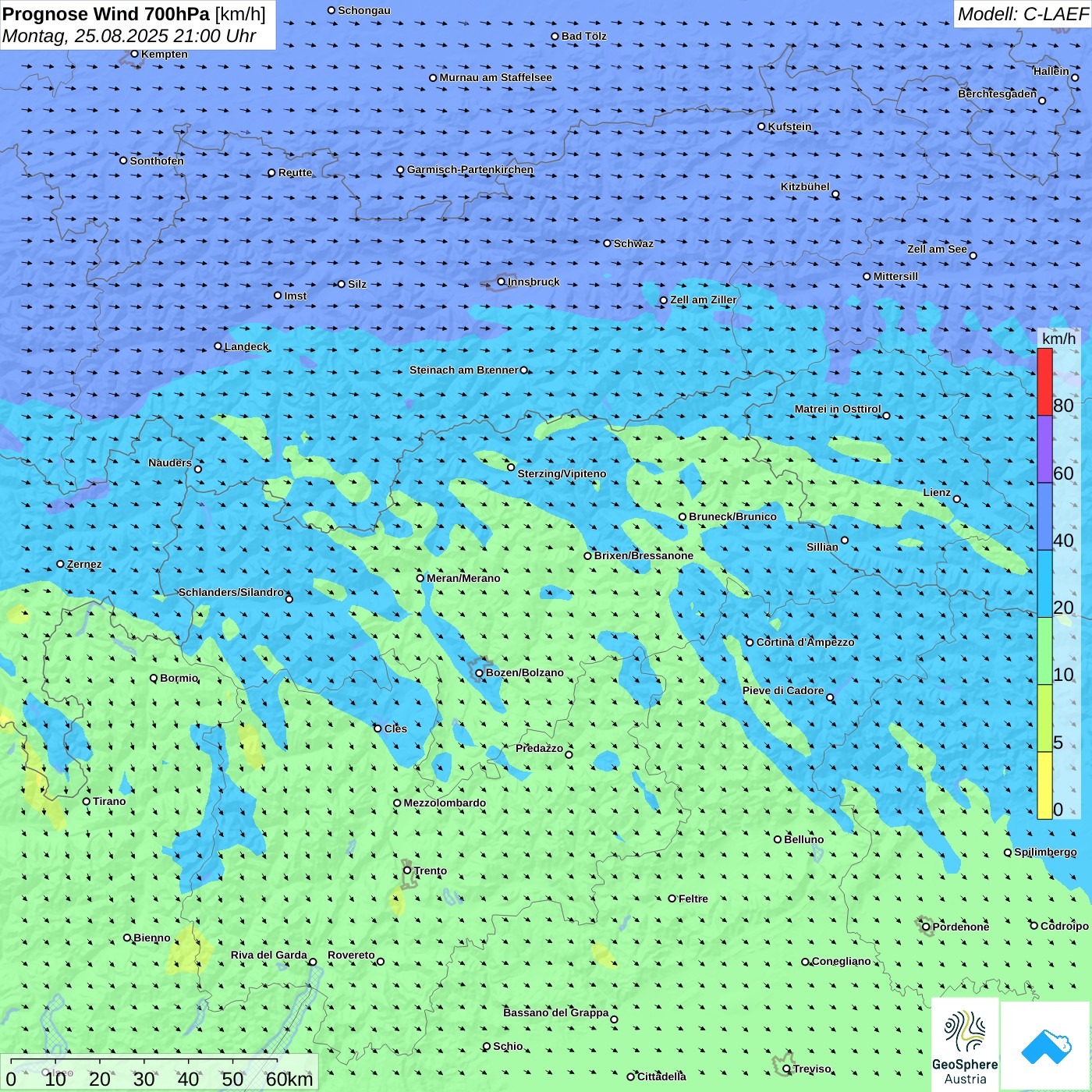
Task: Click the Bruneck/Brunico marker
Action: click(682, 516)
